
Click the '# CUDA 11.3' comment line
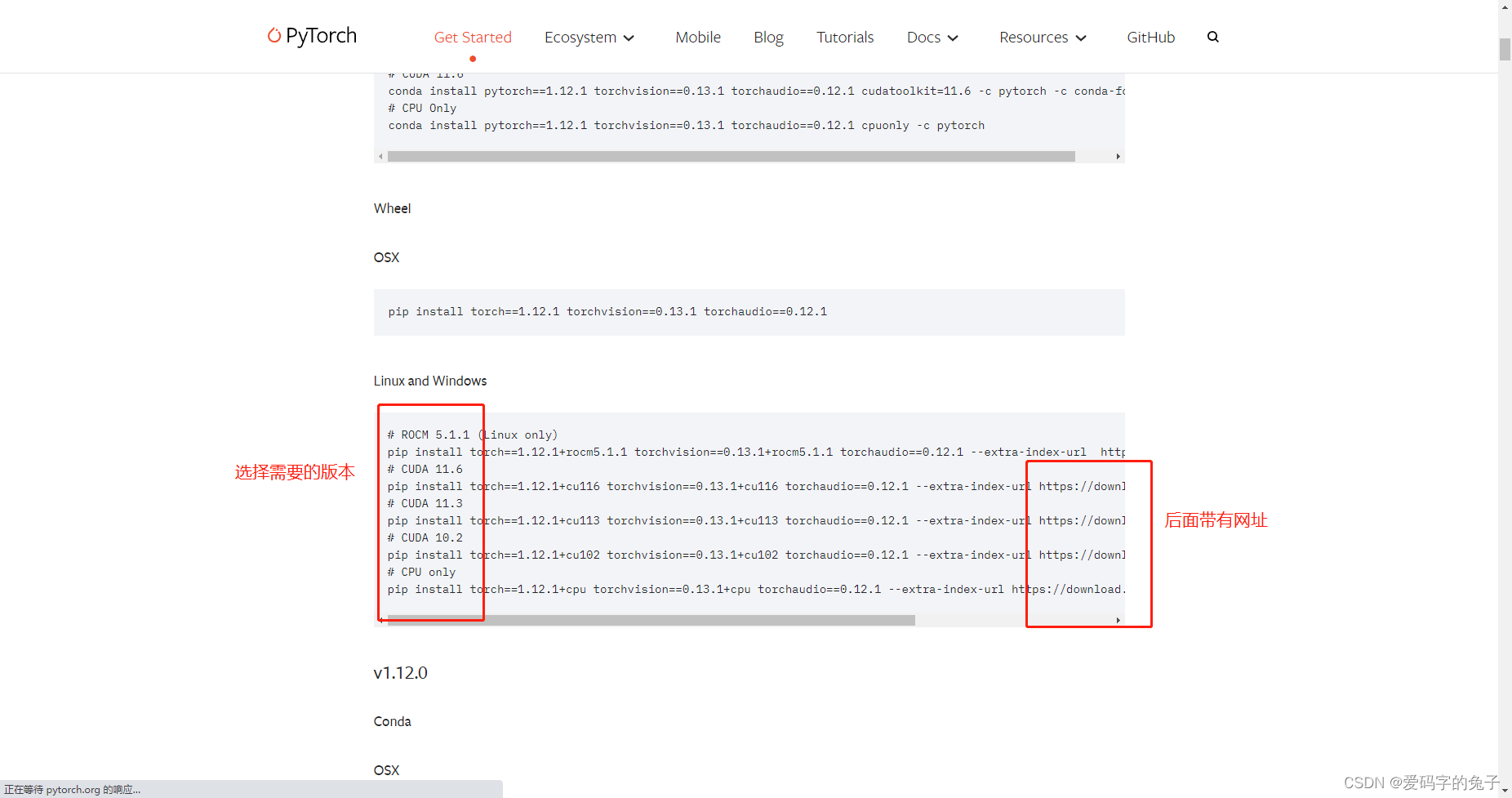(425, 503)
